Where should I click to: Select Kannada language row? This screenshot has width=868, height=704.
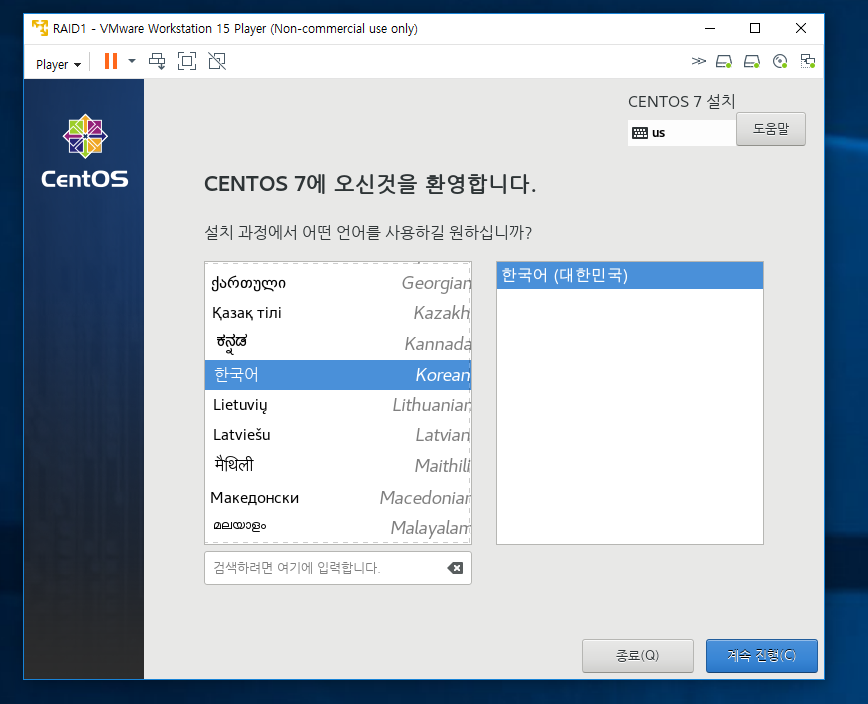[x=338, y=343]
